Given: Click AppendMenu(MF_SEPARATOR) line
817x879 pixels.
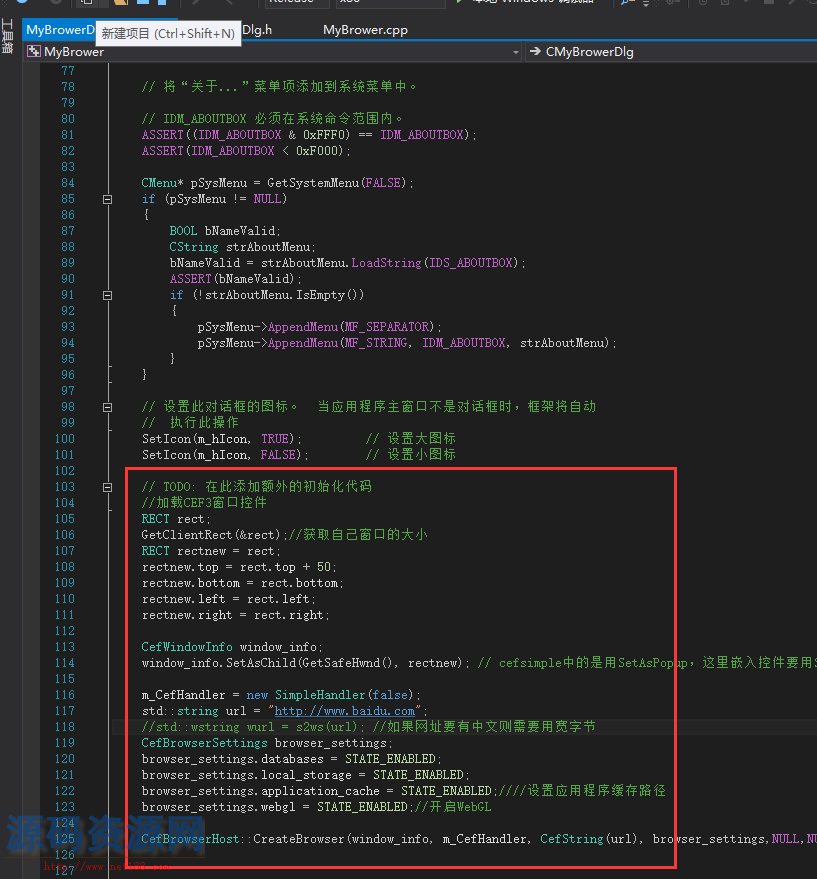Looking at the screenshot, I should pos(319,327).
